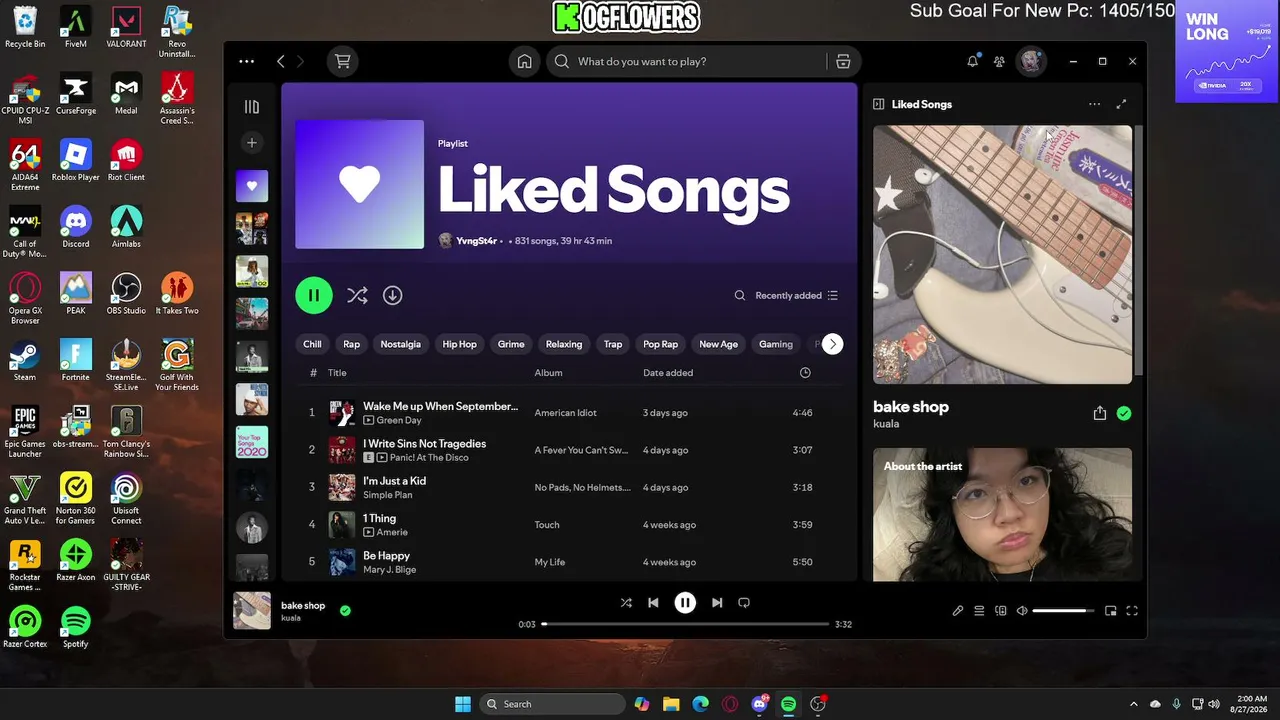The width and height of the screenshot is (1280, 720).
Task: Open the profile account menu
Action: tap(1031, 62)
